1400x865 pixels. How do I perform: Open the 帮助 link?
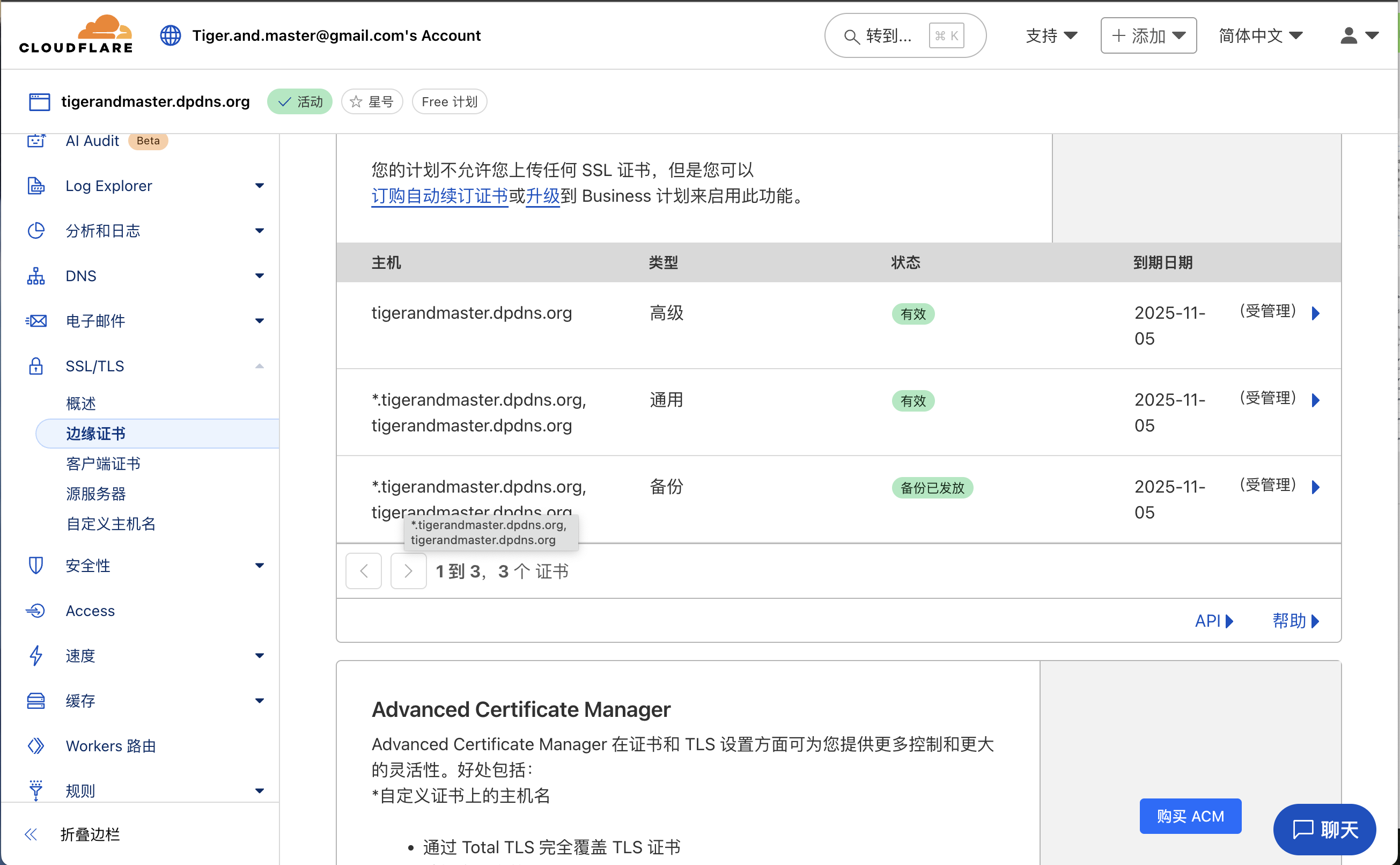pyautogui.click(x=1296, y=621)
